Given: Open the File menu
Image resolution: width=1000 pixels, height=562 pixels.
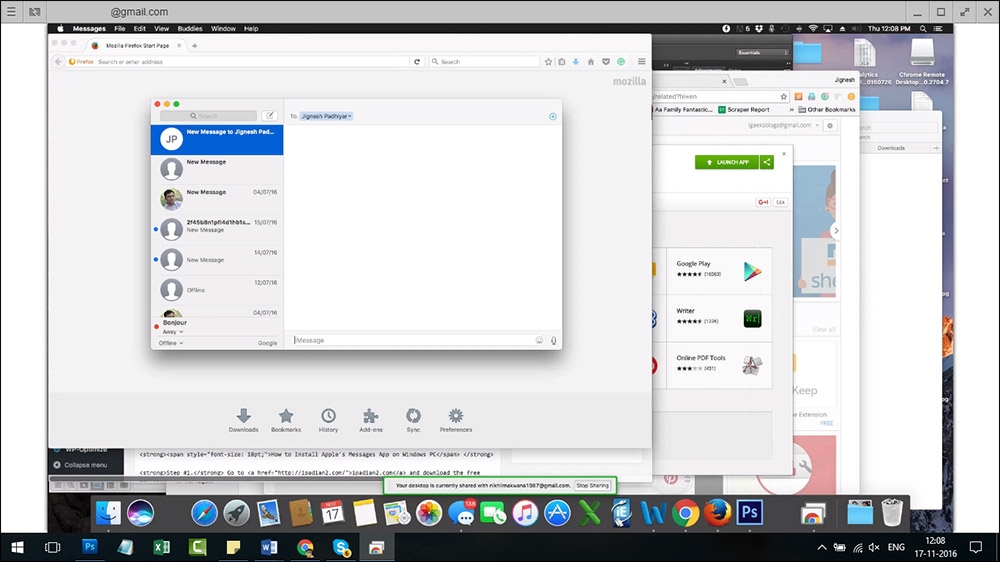Looking at the screenshot, I should point(119,29).
